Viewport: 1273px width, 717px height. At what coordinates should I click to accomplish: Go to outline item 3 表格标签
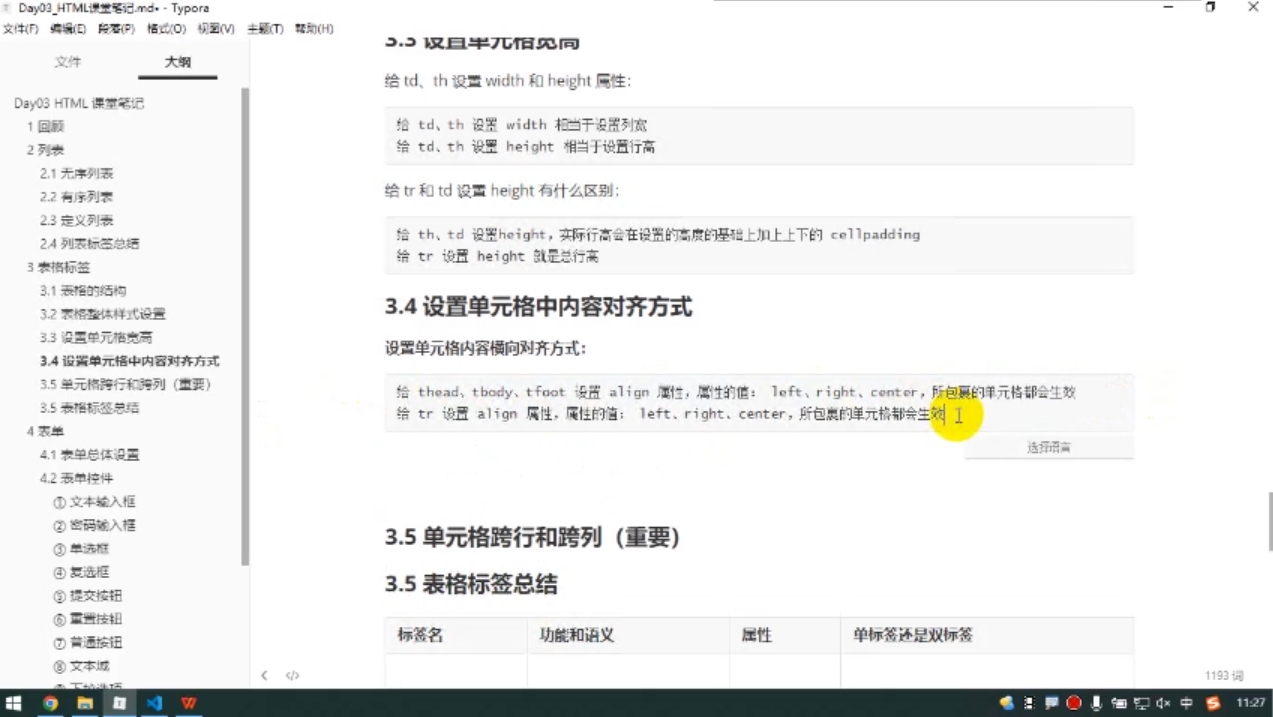click(x=58, y=267)
